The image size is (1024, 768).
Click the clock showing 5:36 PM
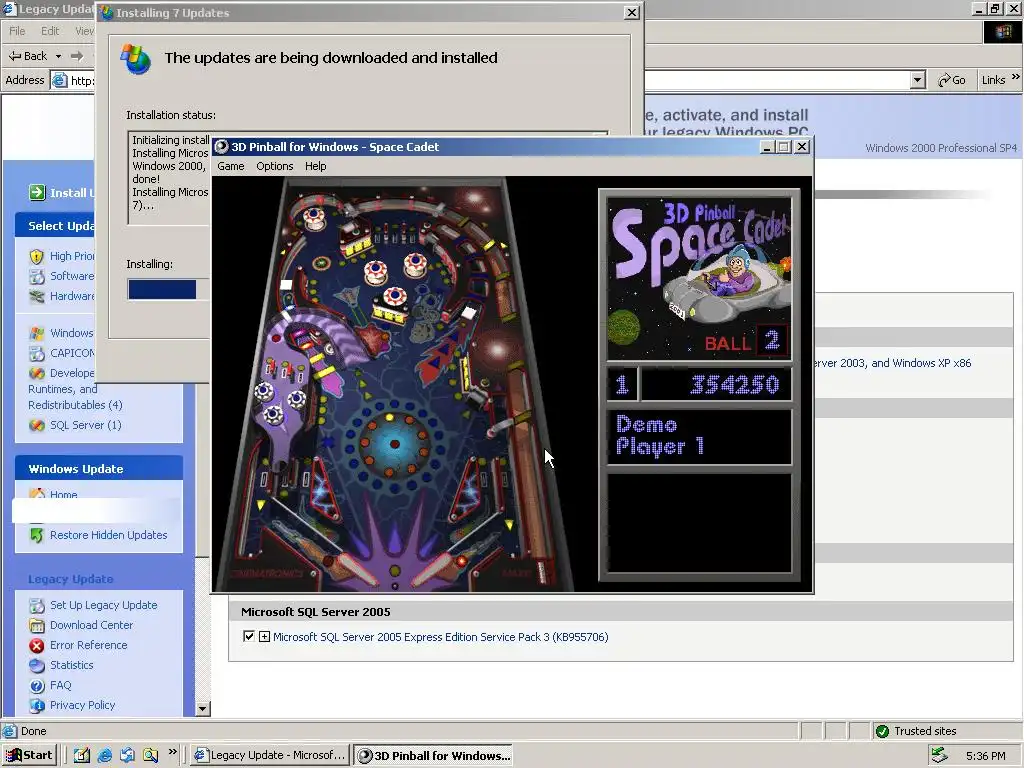985,756
